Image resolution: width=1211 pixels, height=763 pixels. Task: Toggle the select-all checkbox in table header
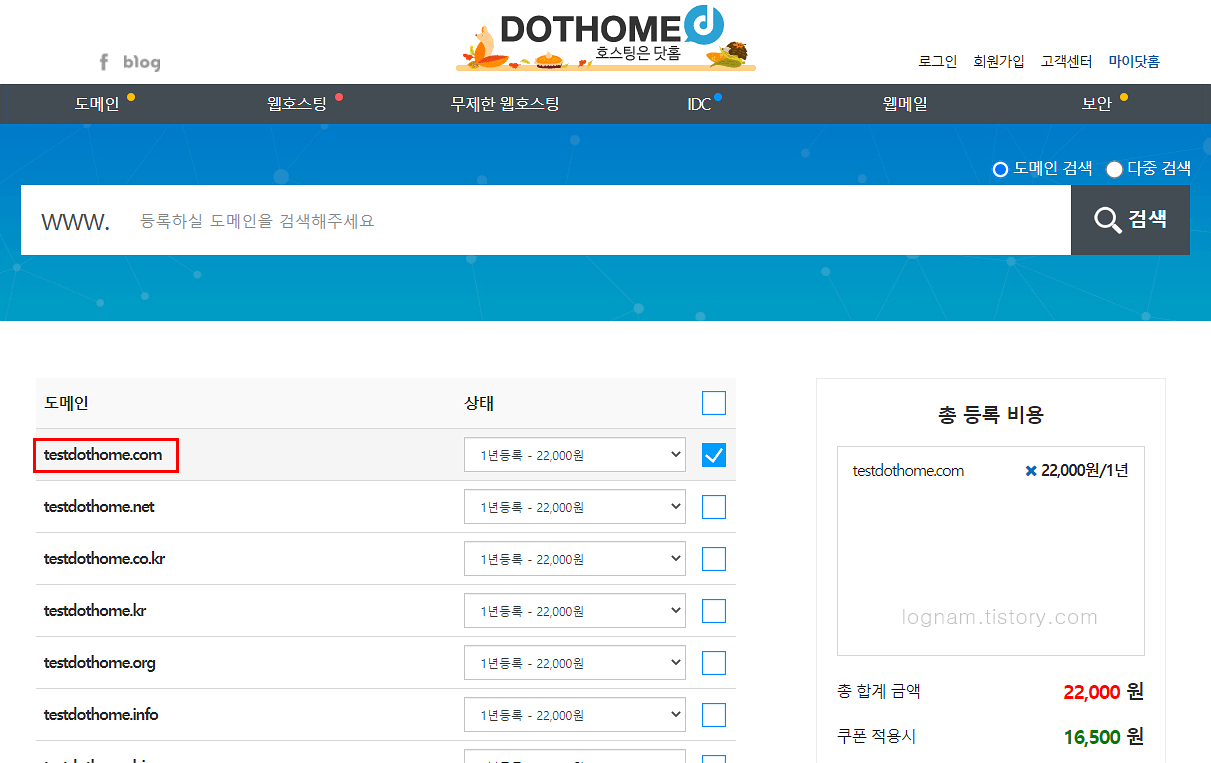coord(714,403)
